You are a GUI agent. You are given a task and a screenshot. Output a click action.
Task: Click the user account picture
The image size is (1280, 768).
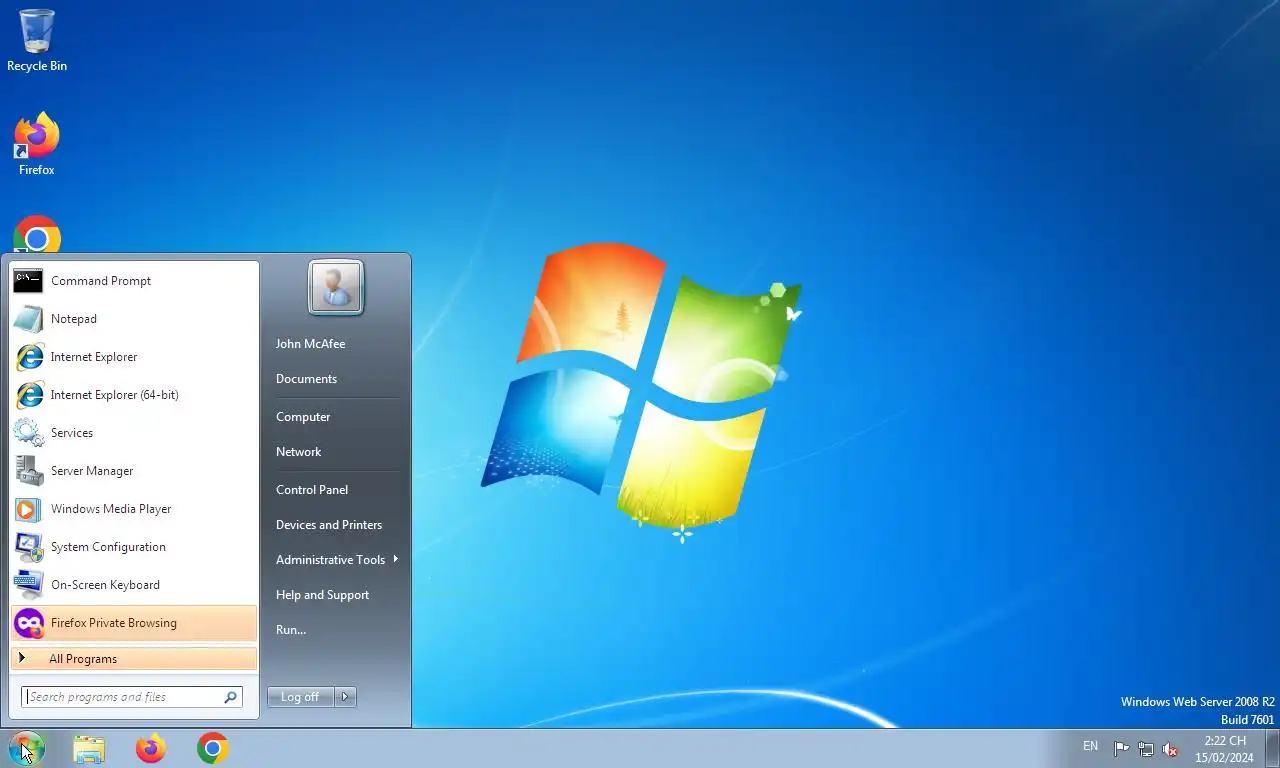tap(336, 287)
